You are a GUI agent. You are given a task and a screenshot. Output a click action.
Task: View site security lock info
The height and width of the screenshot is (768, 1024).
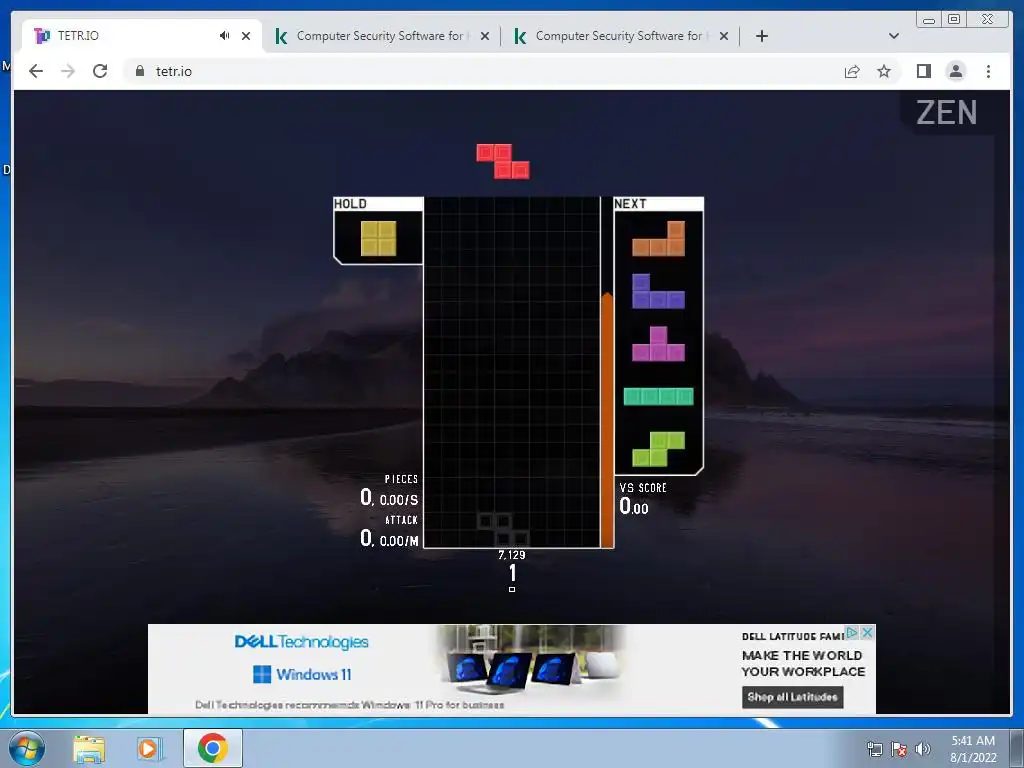140,71
